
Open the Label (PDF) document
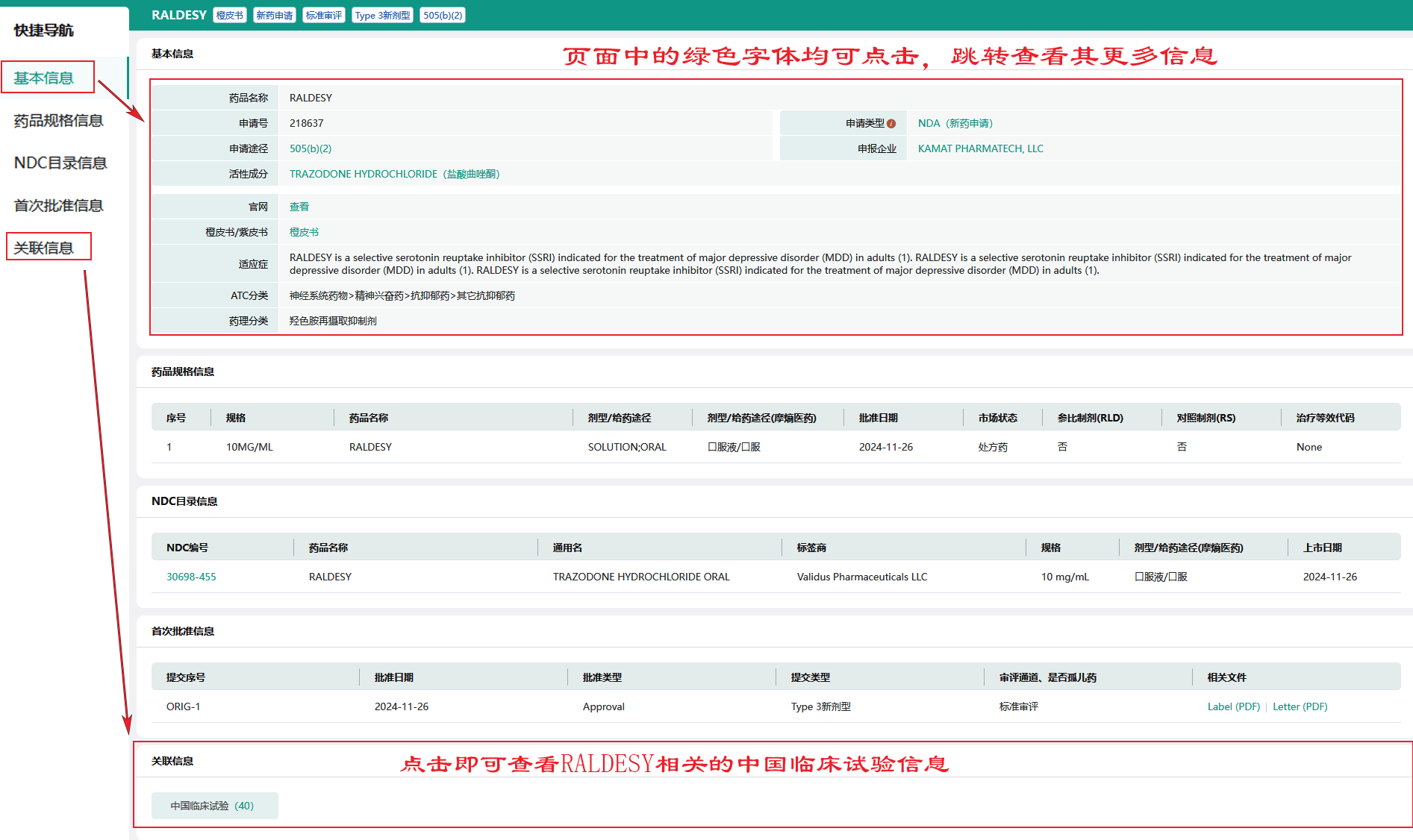pos(1233,707)
